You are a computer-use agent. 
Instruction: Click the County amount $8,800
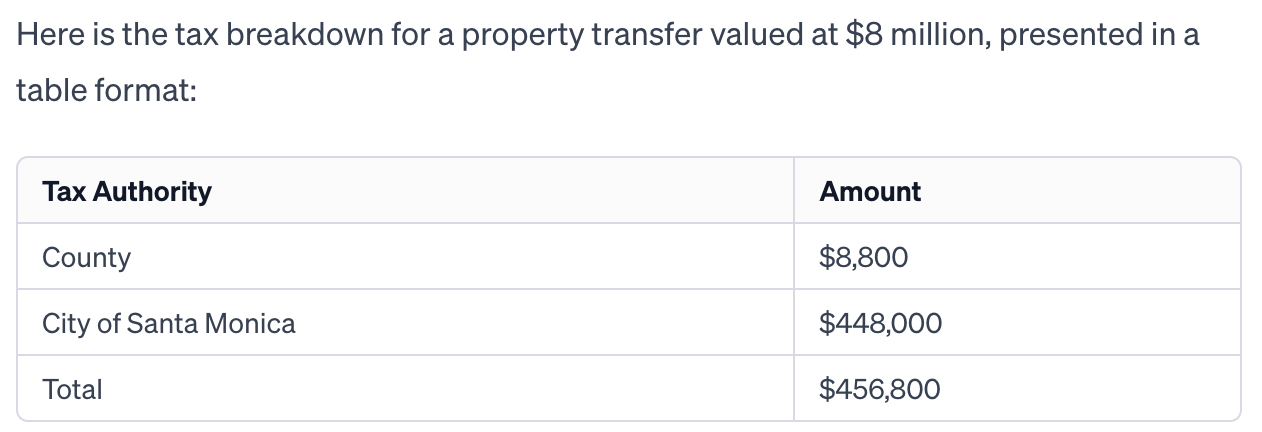click(x=863, y=257)
